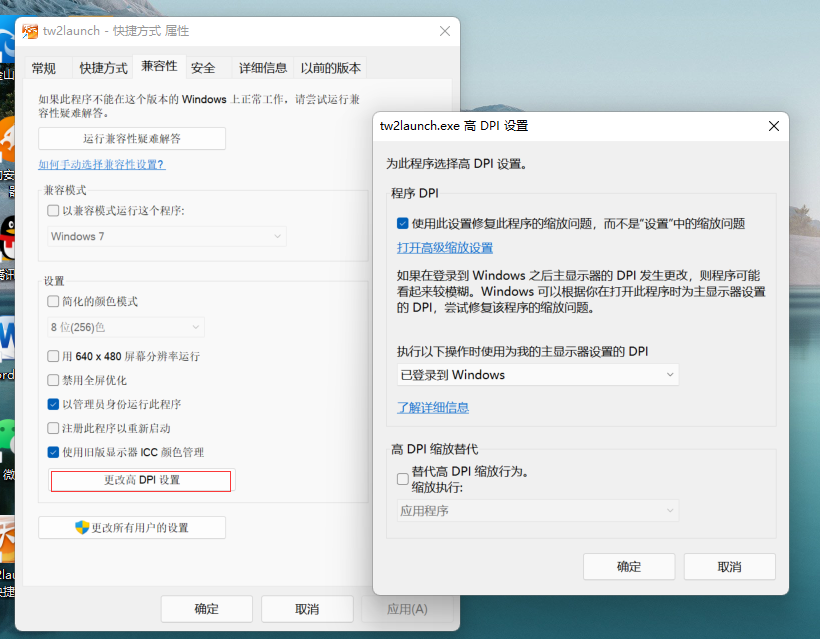Open the Word desktop shortcut icon
820x639 pixels.
[x=7, y=337]
